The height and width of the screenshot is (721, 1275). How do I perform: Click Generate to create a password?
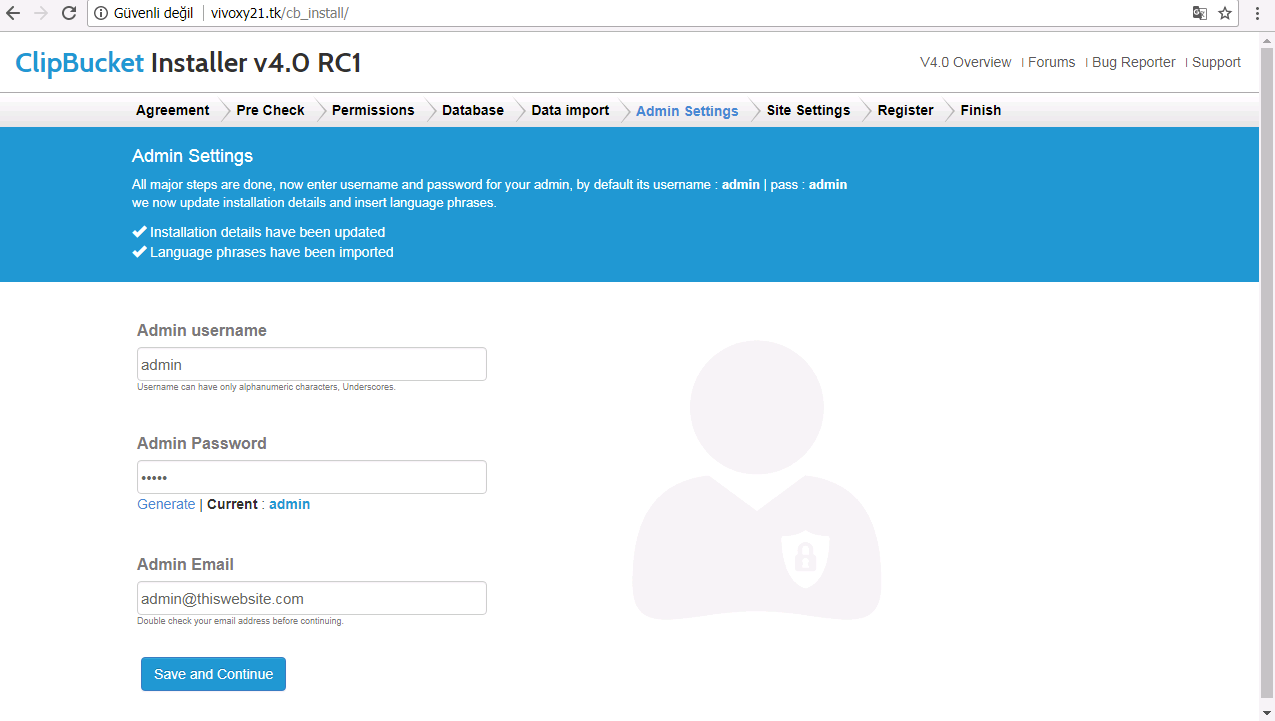166,504
